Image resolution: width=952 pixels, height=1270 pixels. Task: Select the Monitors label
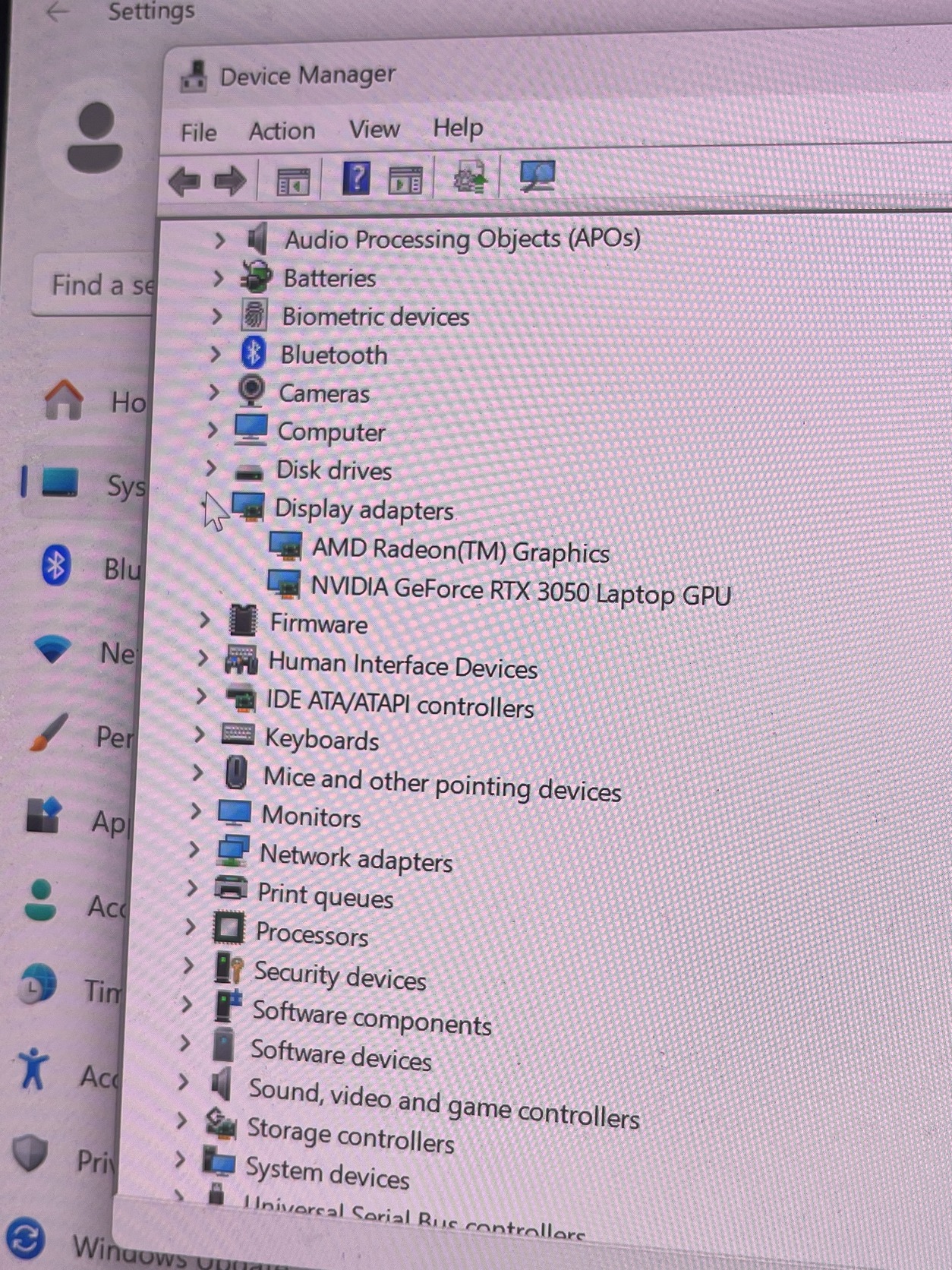311,817
